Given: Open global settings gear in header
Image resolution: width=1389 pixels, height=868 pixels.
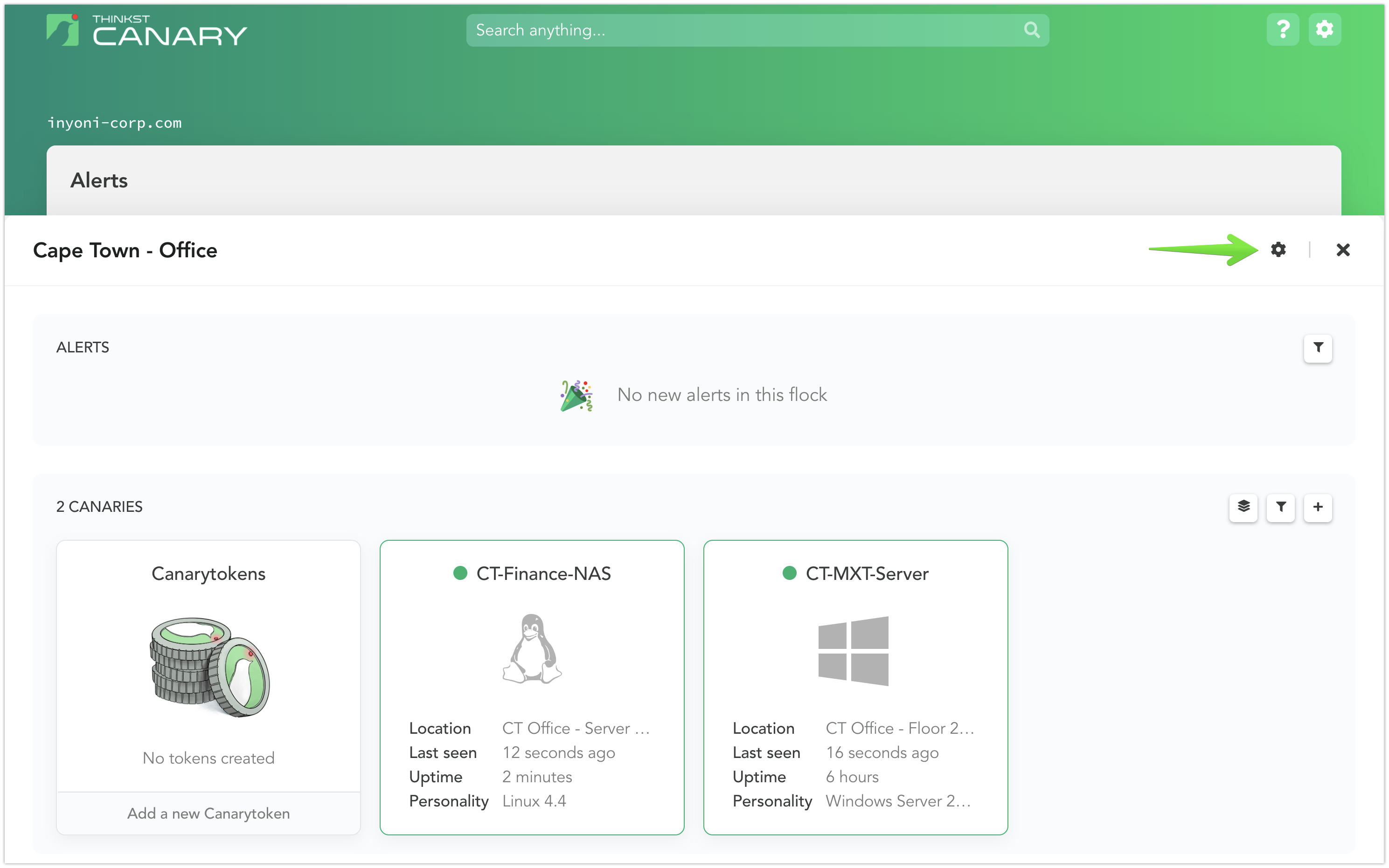Looking at the screenshot, I should 1324,29.
